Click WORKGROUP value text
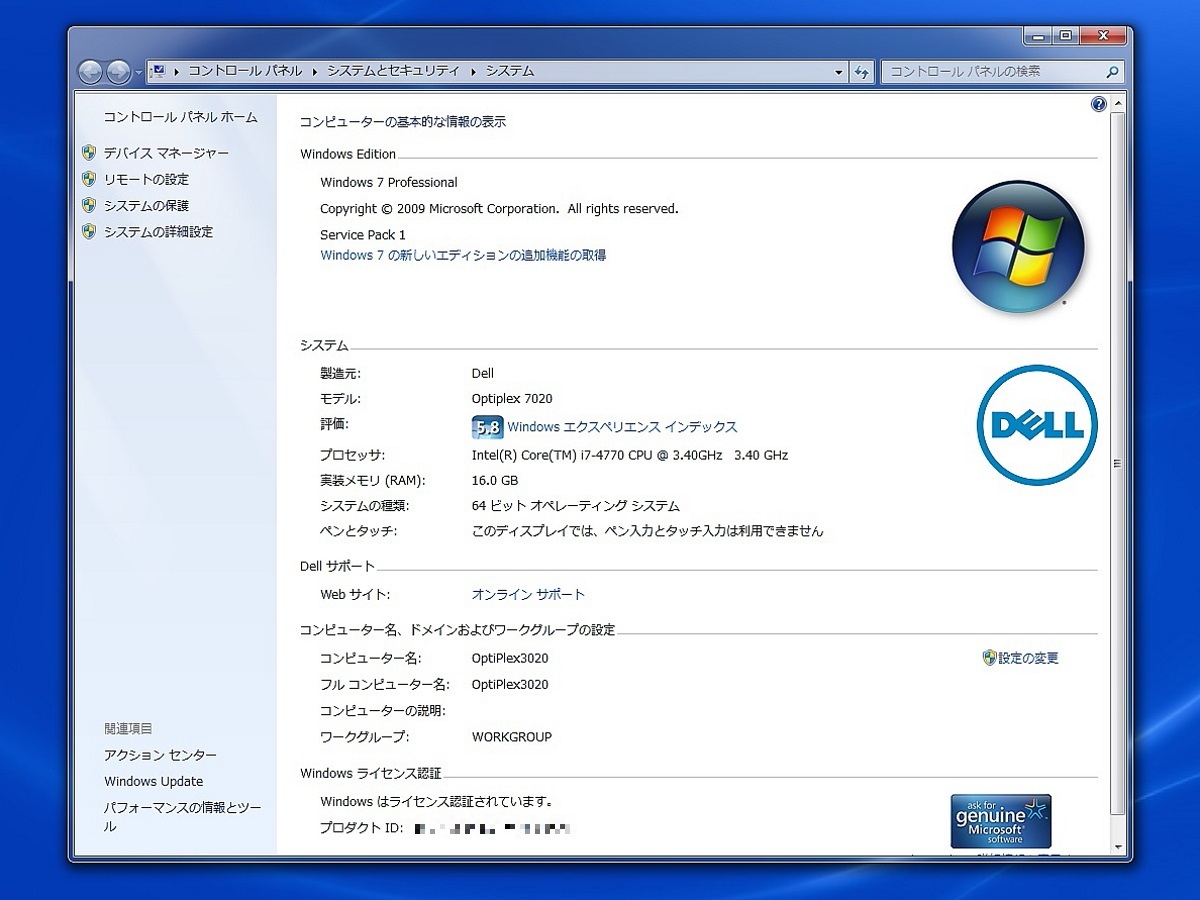 (512, 737)
